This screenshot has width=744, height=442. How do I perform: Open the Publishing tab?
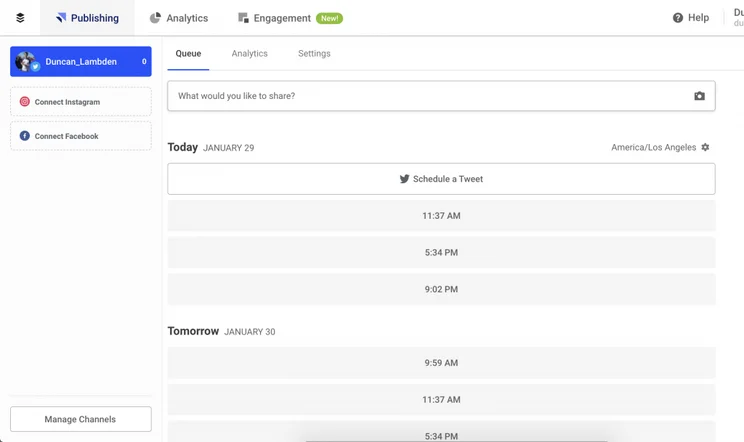tap(87, 18)
